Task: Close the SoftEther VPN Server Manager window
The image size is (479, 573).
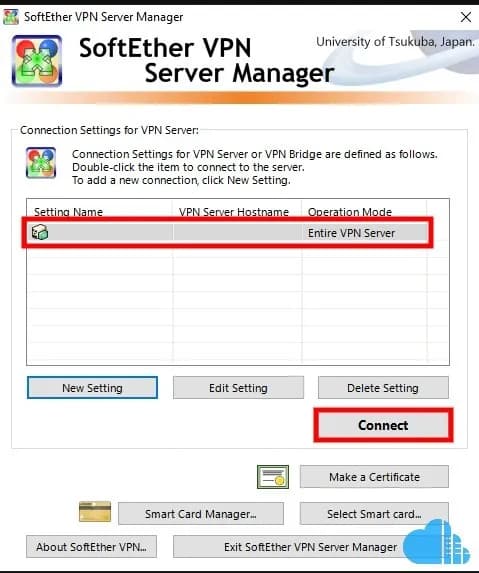Action: [465, 17]
